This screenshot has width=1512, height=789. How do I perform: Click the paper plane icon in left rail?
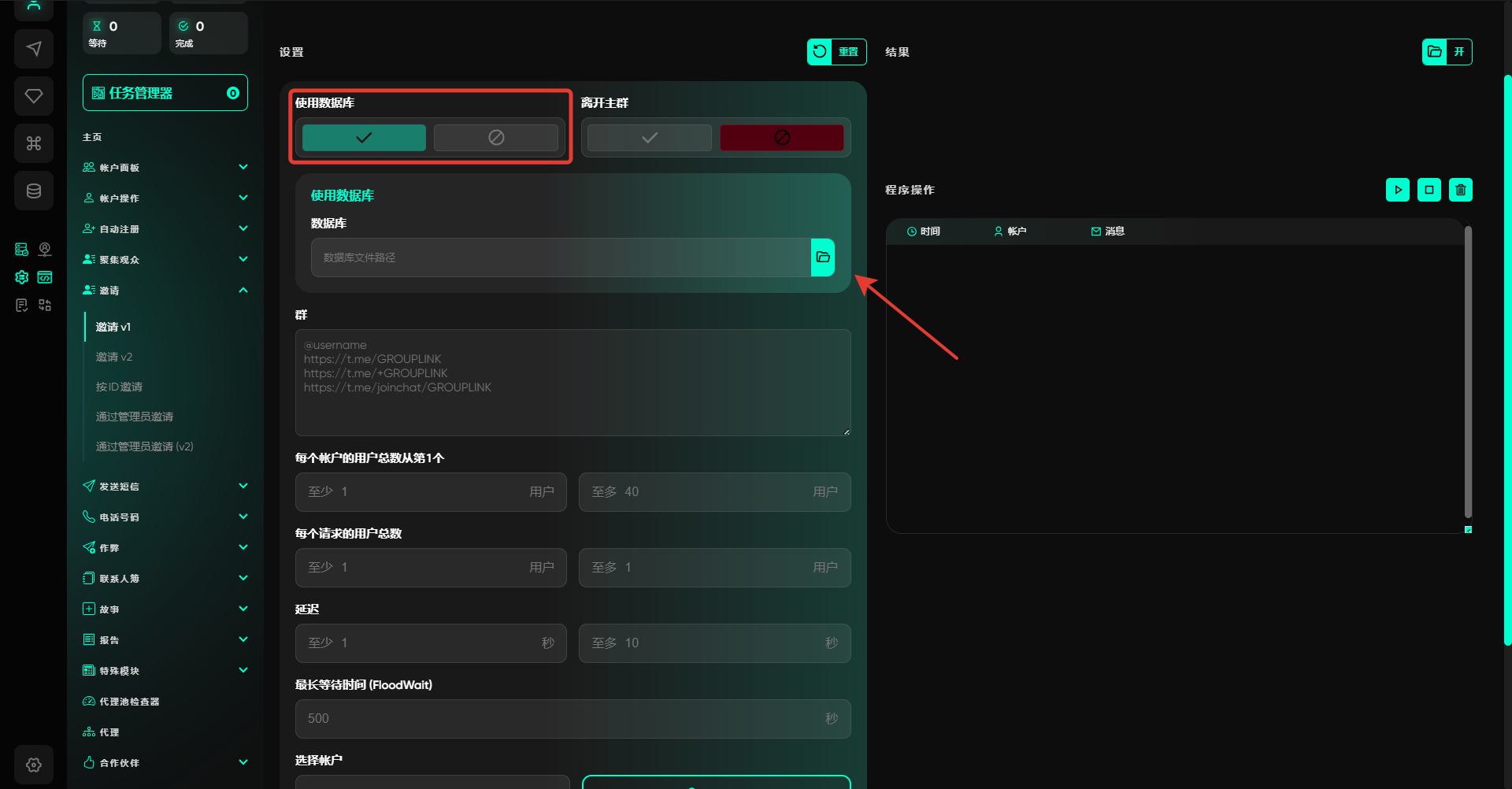(34, 49)
